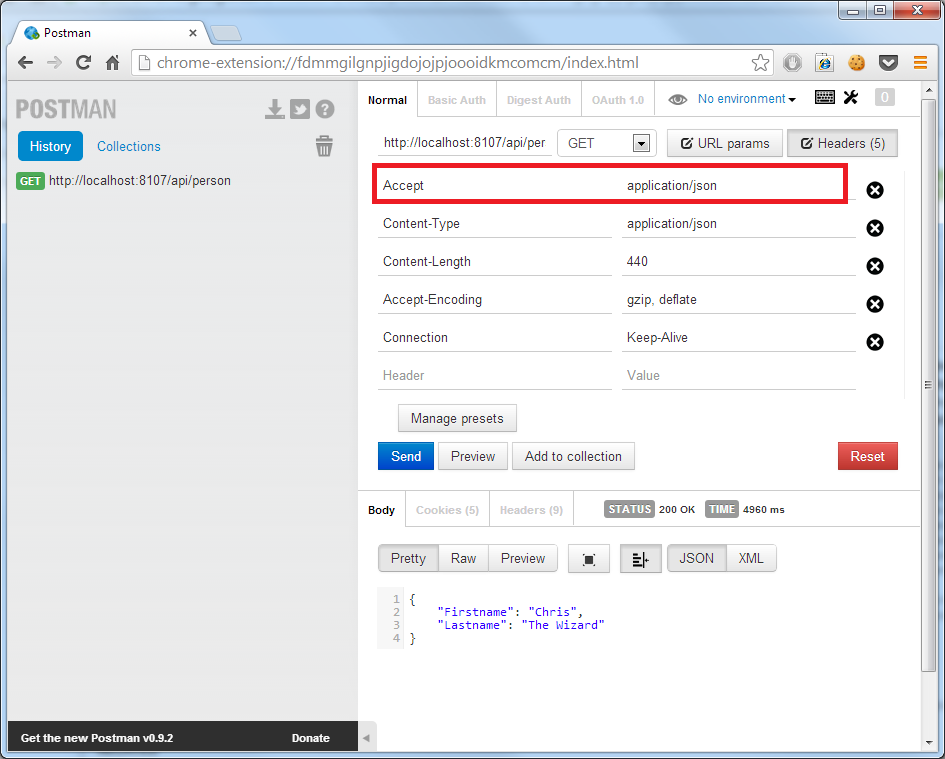Go to the browser home icon
945x759 pixels.
pyautogui.click(x=112, y=63)
